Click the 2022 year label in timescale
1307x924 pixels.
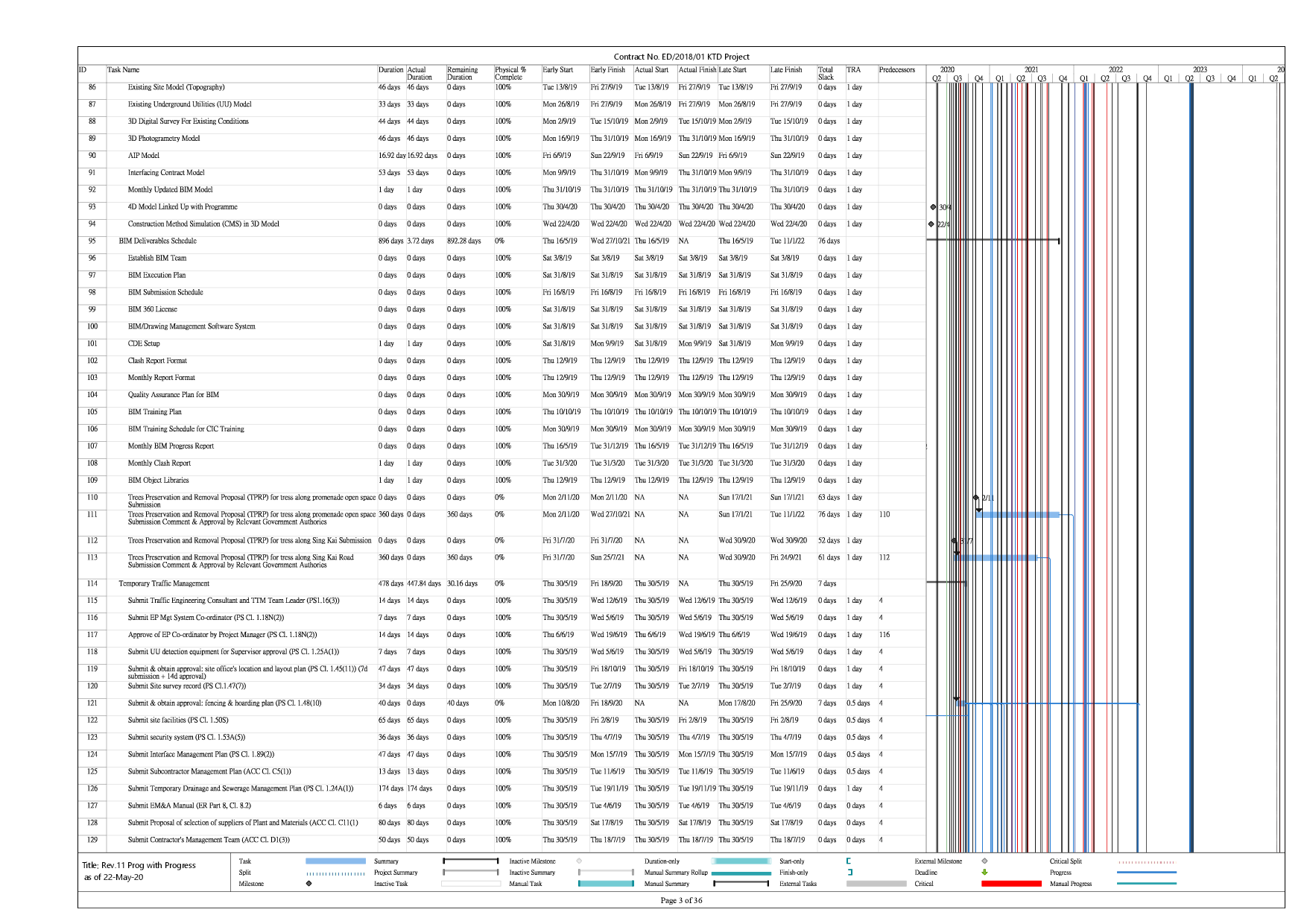[1115, 69]
